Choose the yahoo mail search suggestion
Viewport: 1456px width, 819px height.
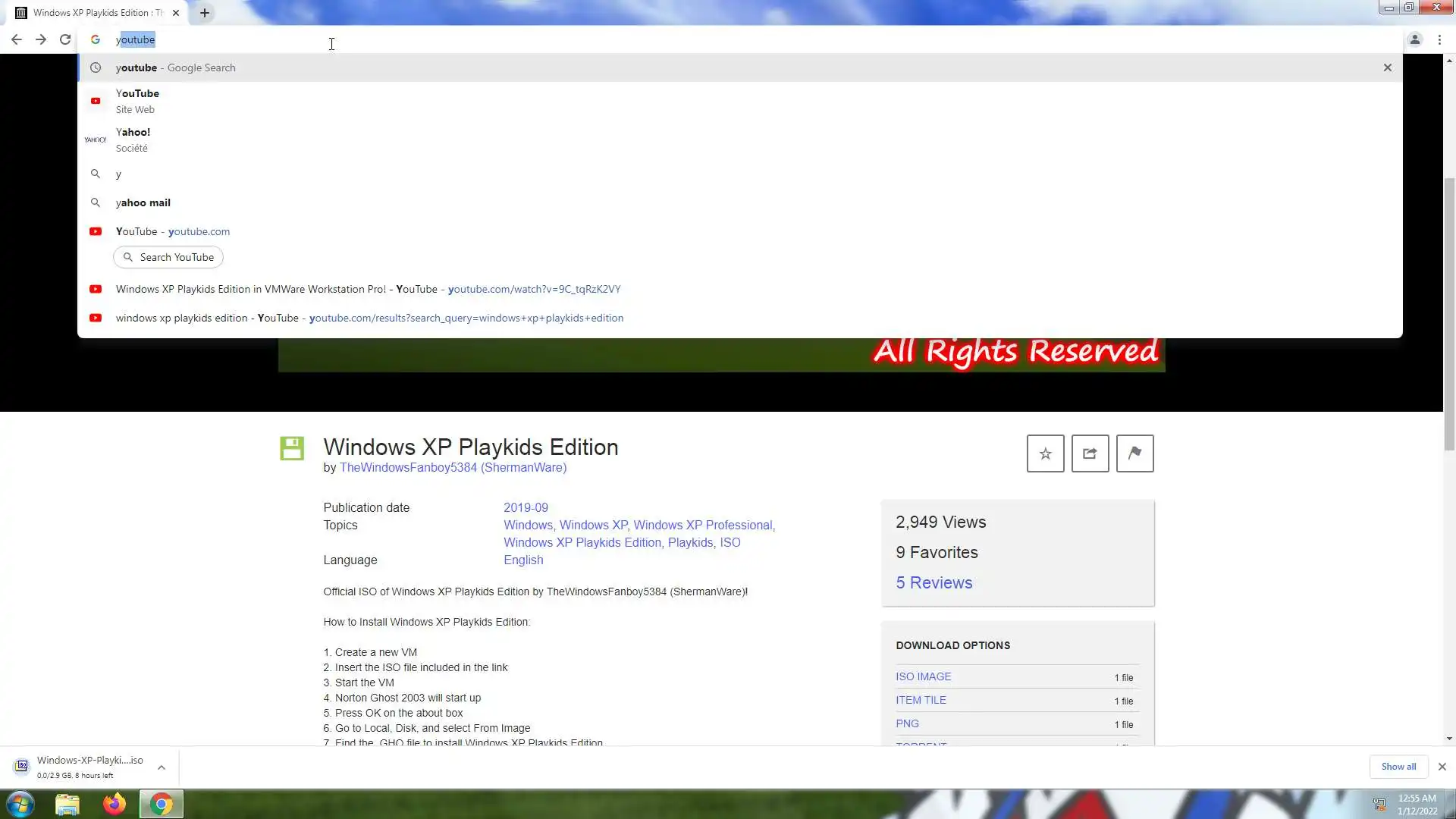[x=143, y=202]
